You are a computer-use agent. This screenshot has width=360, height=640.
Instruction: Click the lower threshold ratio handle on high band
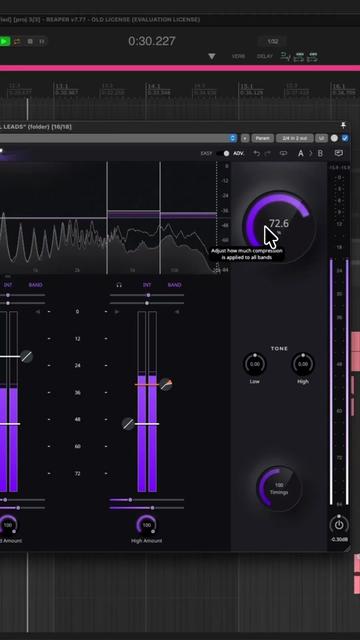[x=128, y=424]
